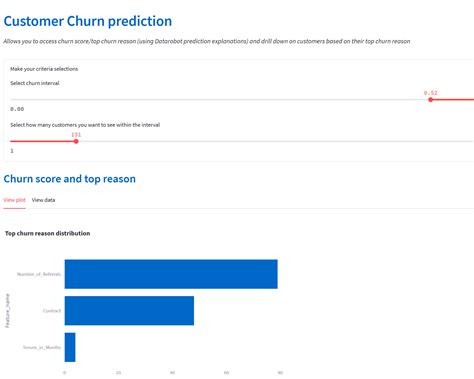Click the red filled section of customer slider
Image resolution: width=474 pixels, height=379 pixels.
tap(43, 141)
